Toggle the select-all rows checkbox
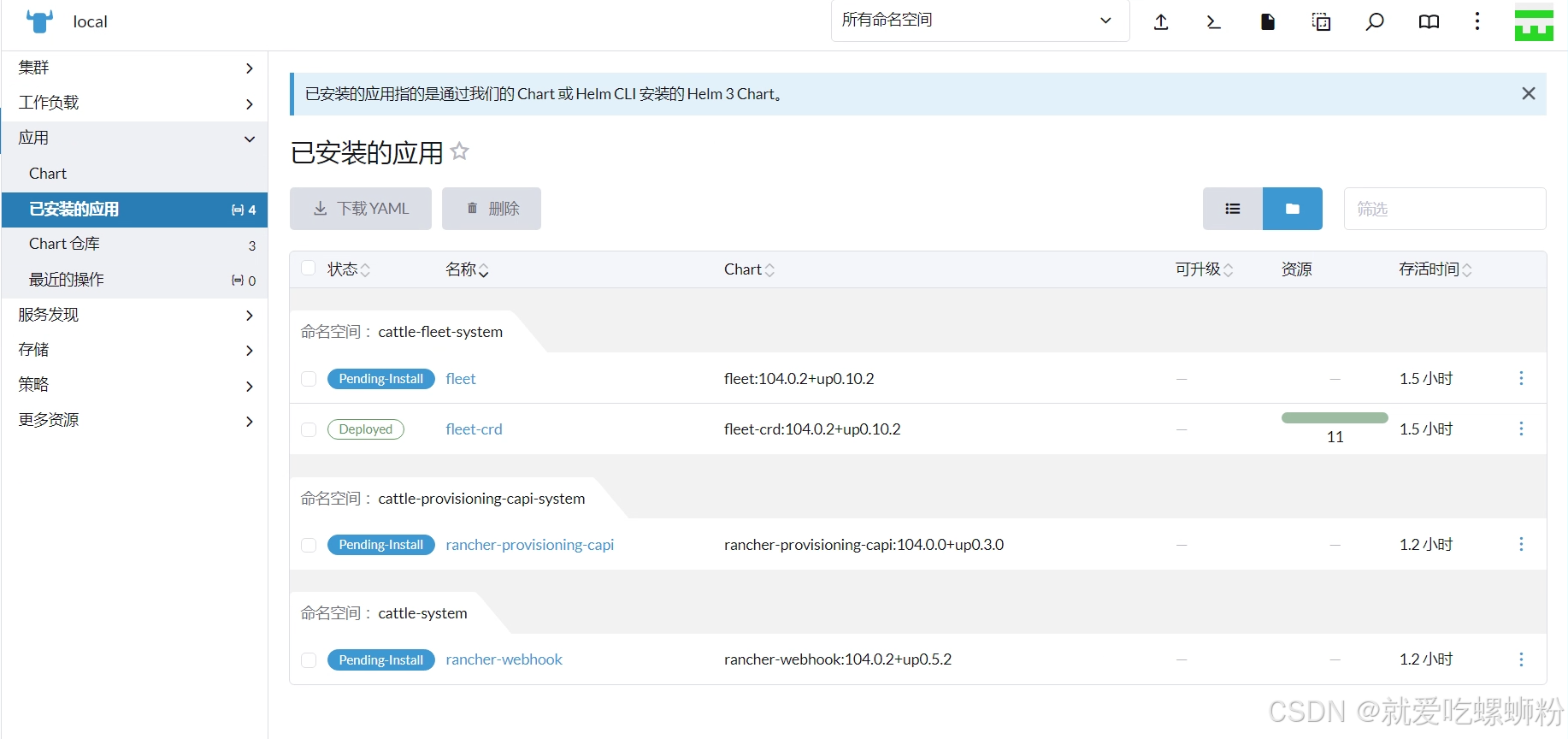1568x739 pixels. tap(309, 269)
